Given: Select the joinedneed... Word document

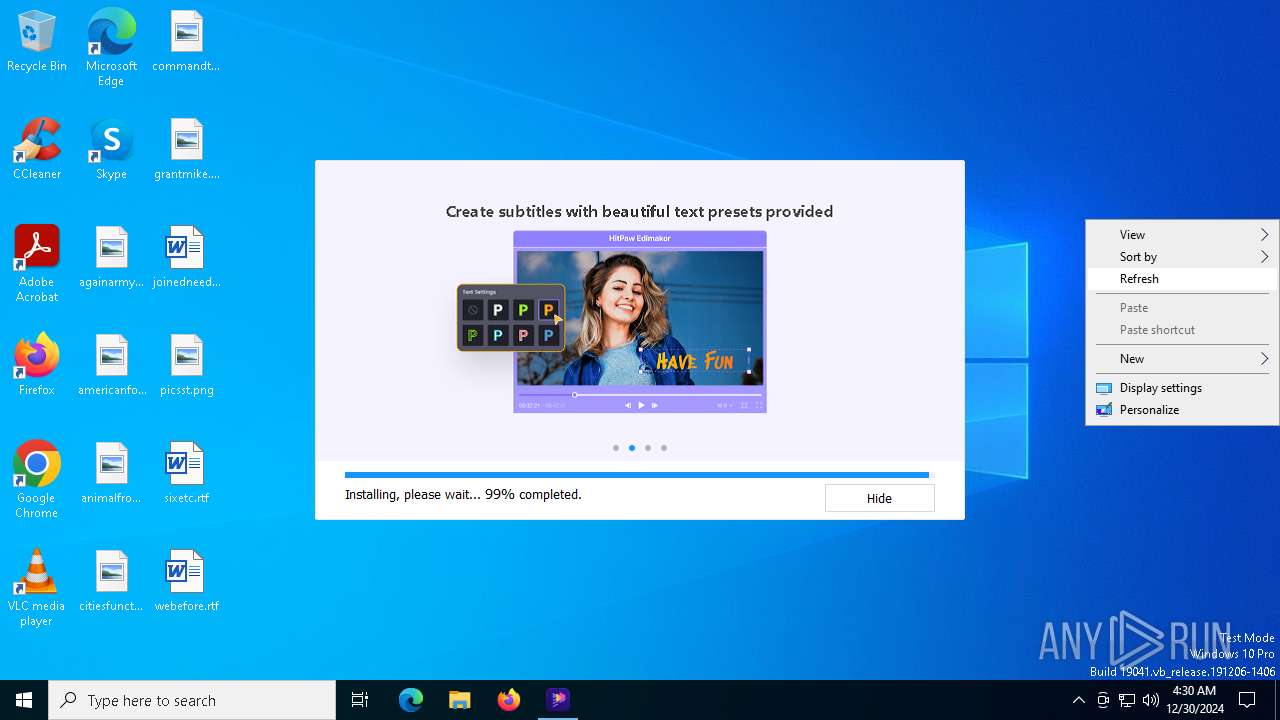Looking at the screenshot, I should click(186, 258).
